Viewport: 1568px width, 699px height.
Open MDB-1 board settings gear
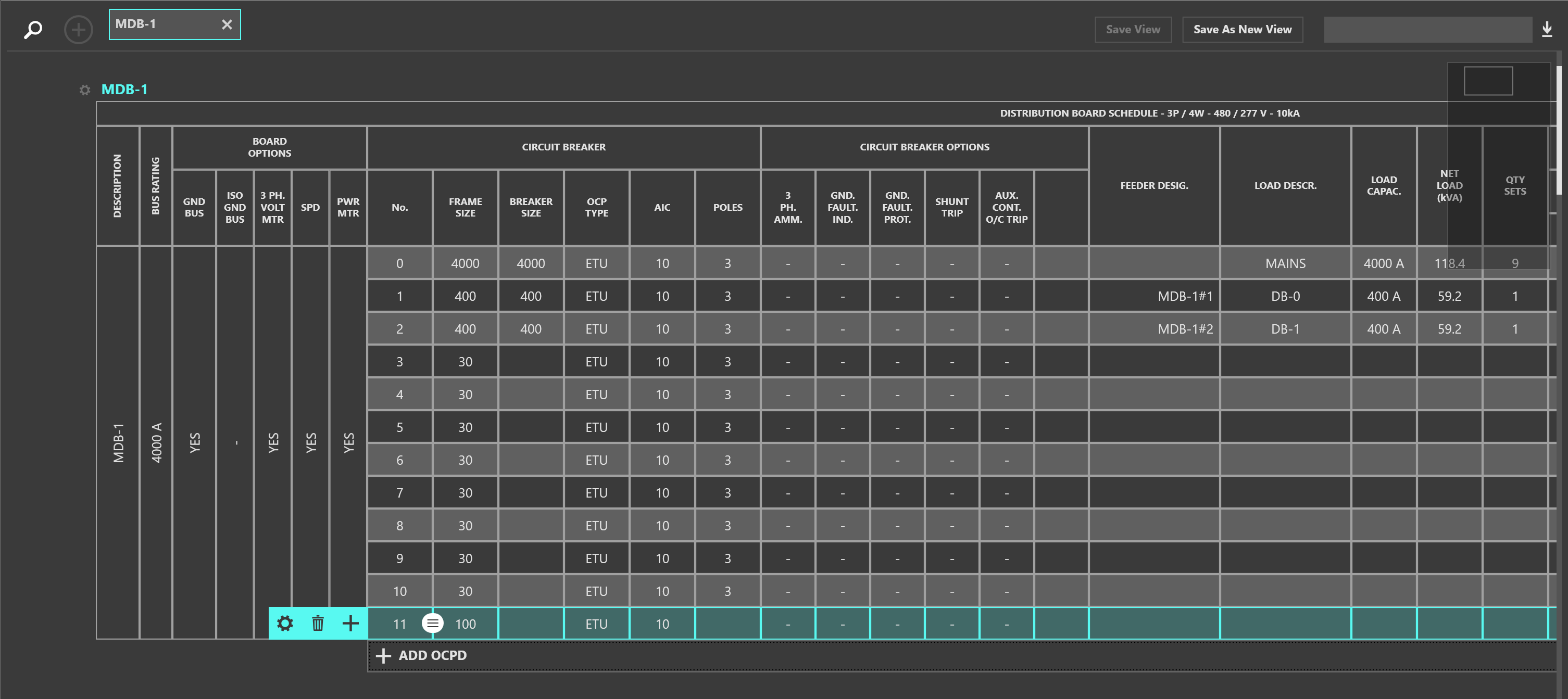84,90
